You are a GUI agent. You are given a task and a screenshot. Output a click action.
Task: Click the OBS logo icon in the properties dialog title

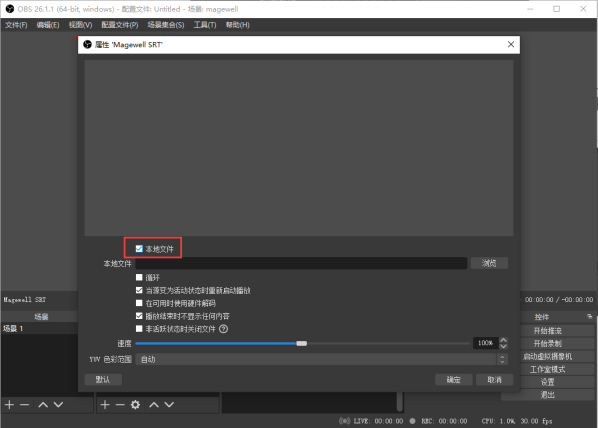point(87,45)
